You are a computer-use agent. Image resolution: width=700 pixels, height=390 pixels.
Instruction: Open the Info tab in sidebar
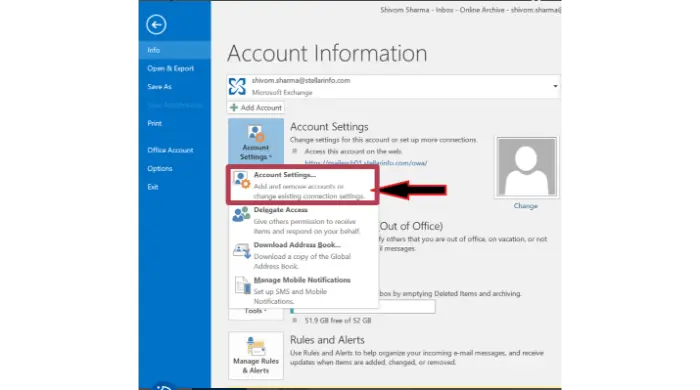[x=175, y=50]
